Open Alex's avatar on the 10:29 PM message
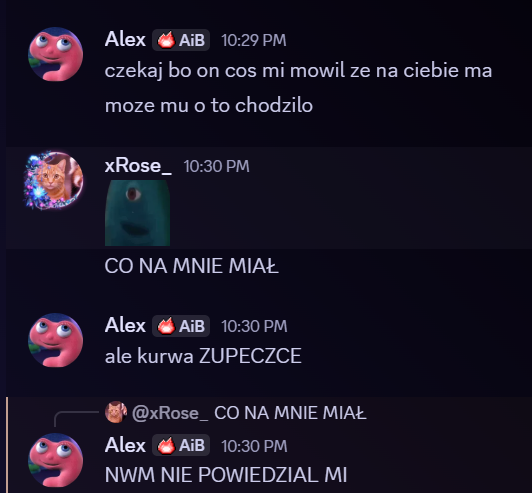The height and width of the screenshot is (493, 532). pos(55,54)
